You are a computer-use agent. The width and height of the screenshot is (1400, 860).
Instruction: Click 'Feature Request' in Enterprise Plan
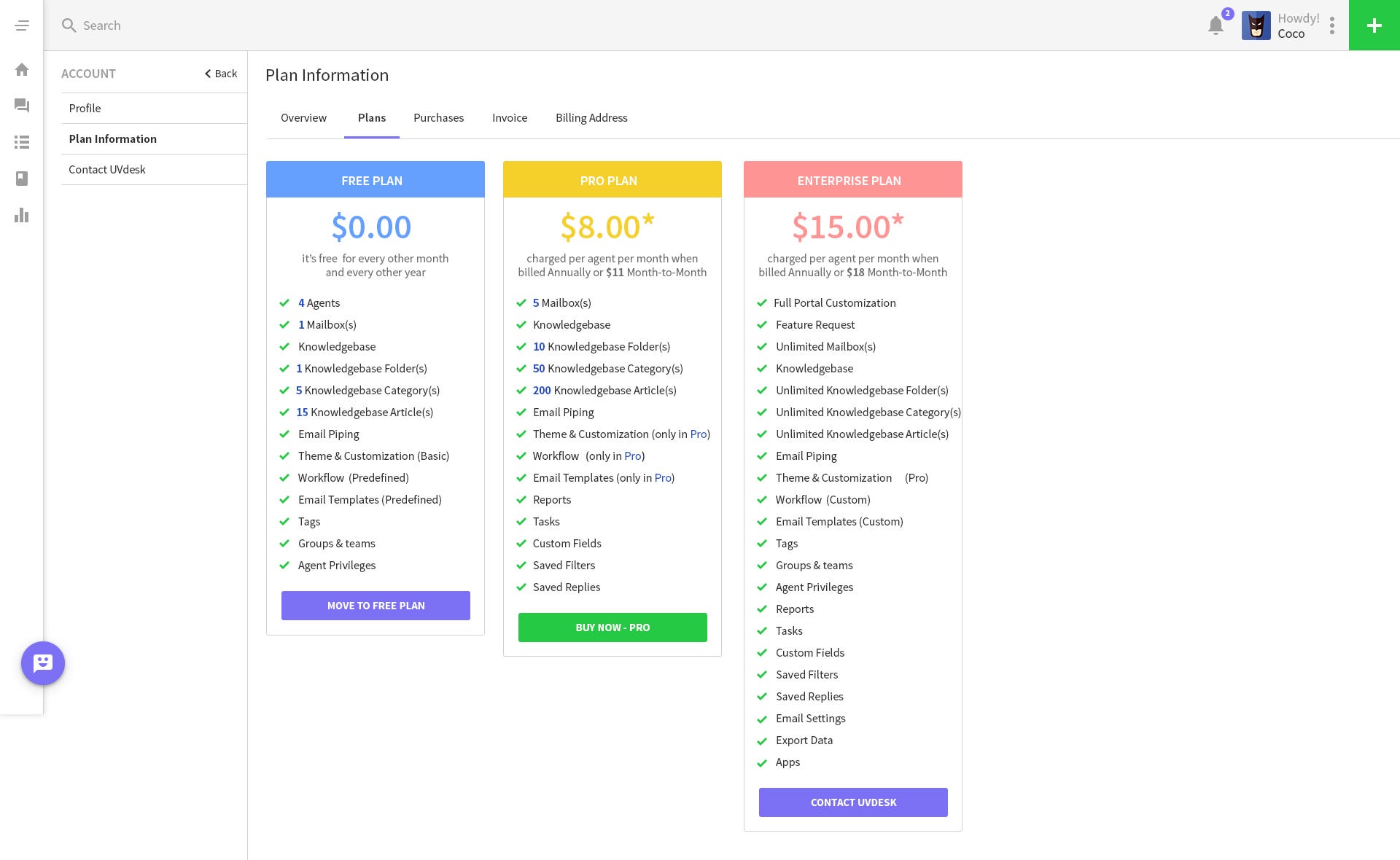(x=815, y=324)
